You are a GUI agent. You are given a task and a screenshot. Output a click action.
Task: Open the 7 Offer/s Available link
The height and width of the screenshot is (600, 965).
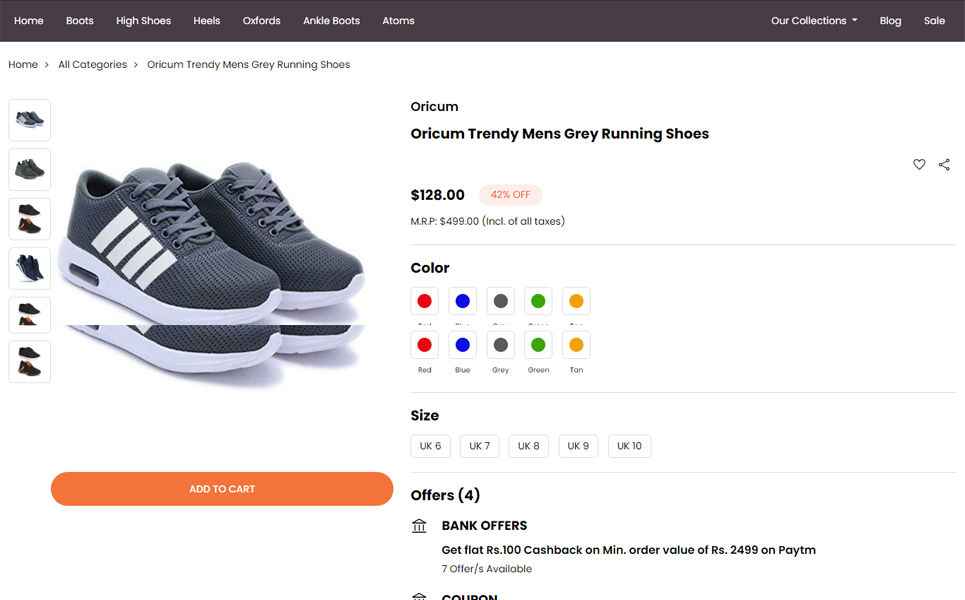click(486, 569)
